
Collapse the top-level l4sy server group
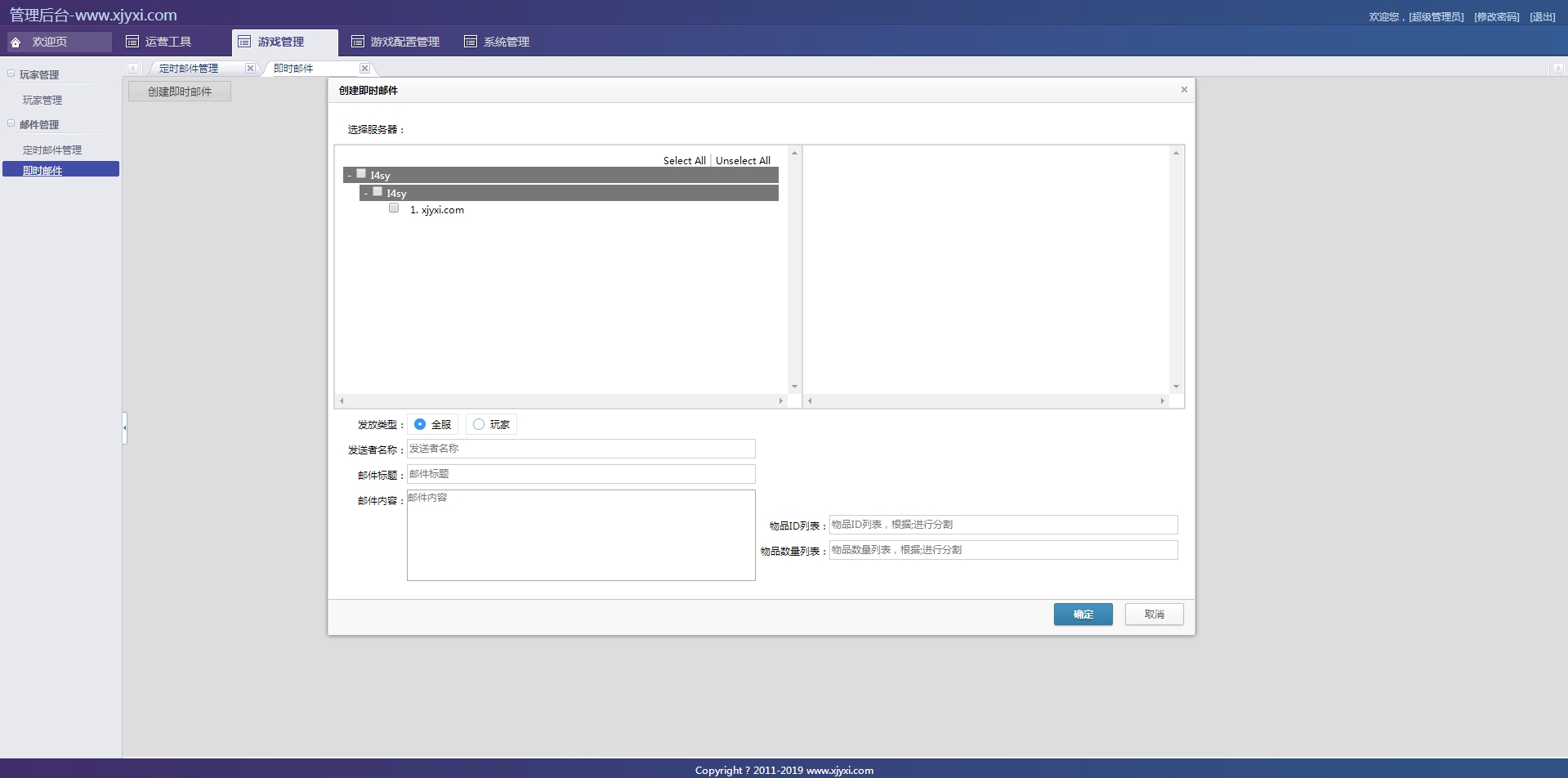point(349,176)
